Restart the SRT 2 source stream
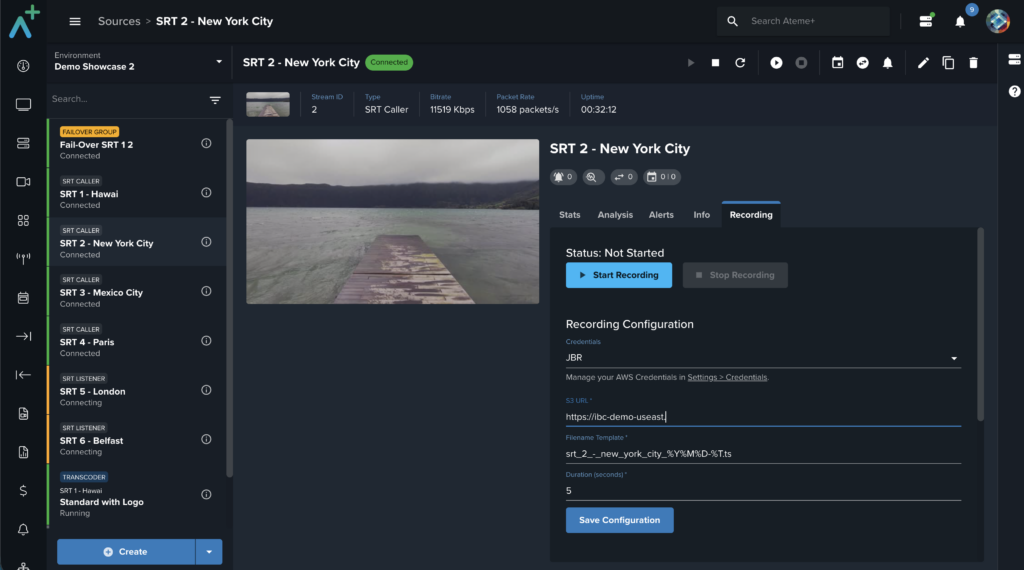Image resolution: width=1024 pixels, height=570 pixels. 740,63
